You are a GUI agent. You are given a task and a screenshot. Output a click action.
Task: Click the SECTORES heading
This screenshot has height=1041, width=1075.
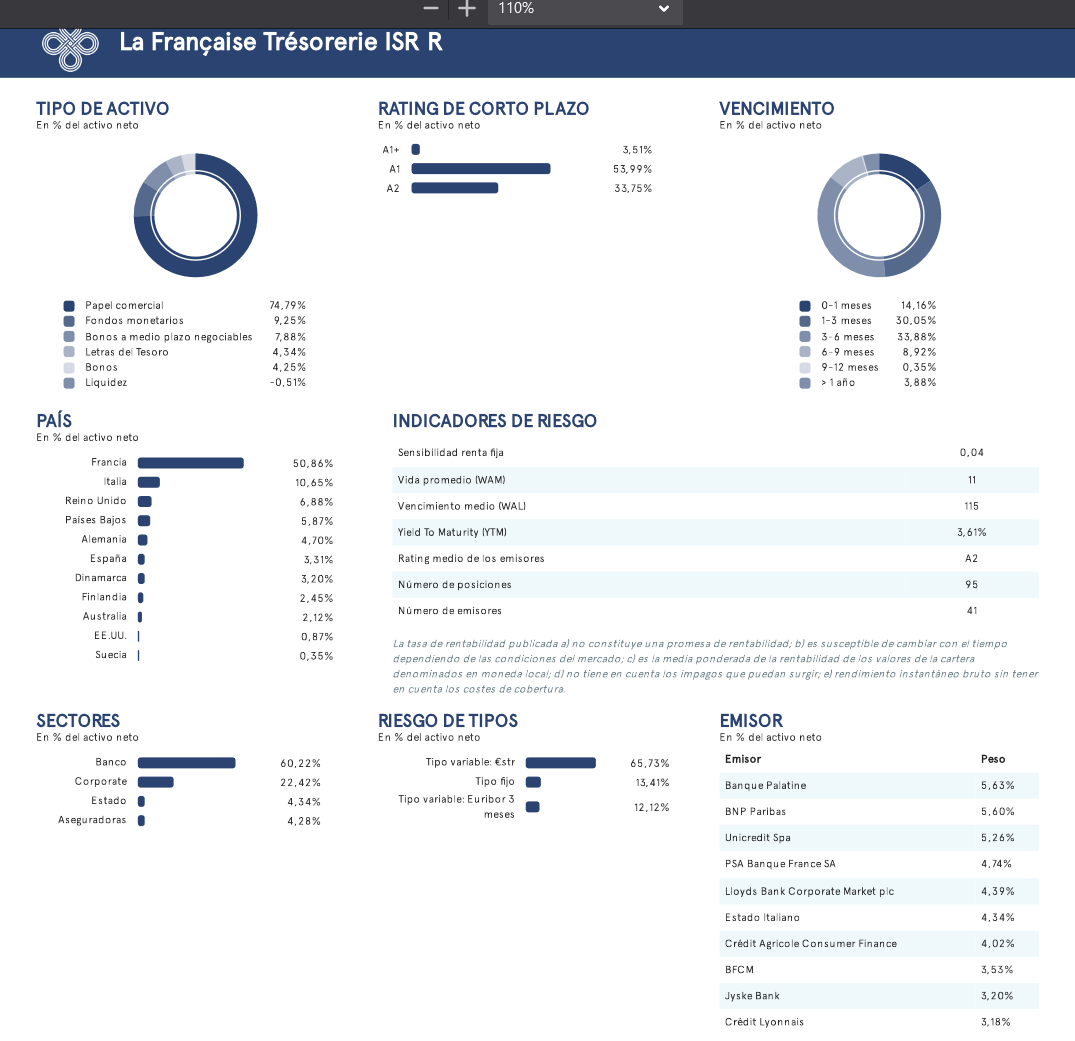coord(78,720)
